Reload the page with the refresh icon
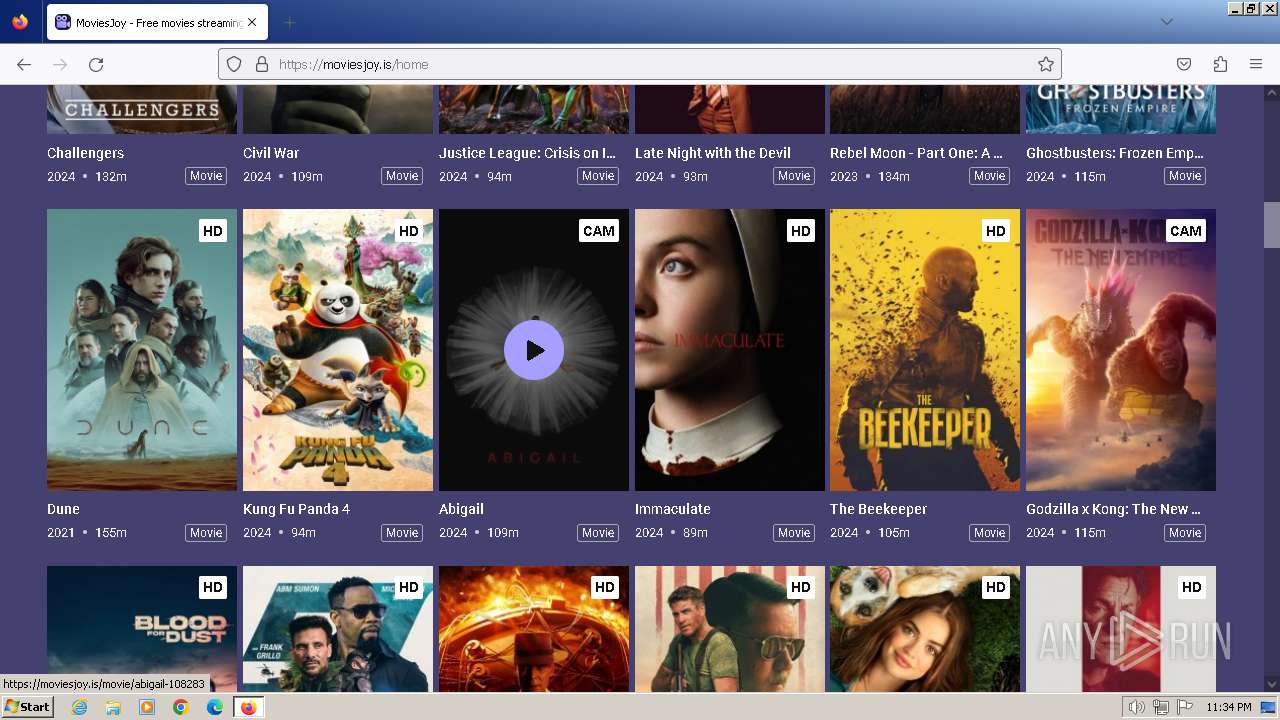The height and width of the screenshot is (720, 1280). click(96, 64)
